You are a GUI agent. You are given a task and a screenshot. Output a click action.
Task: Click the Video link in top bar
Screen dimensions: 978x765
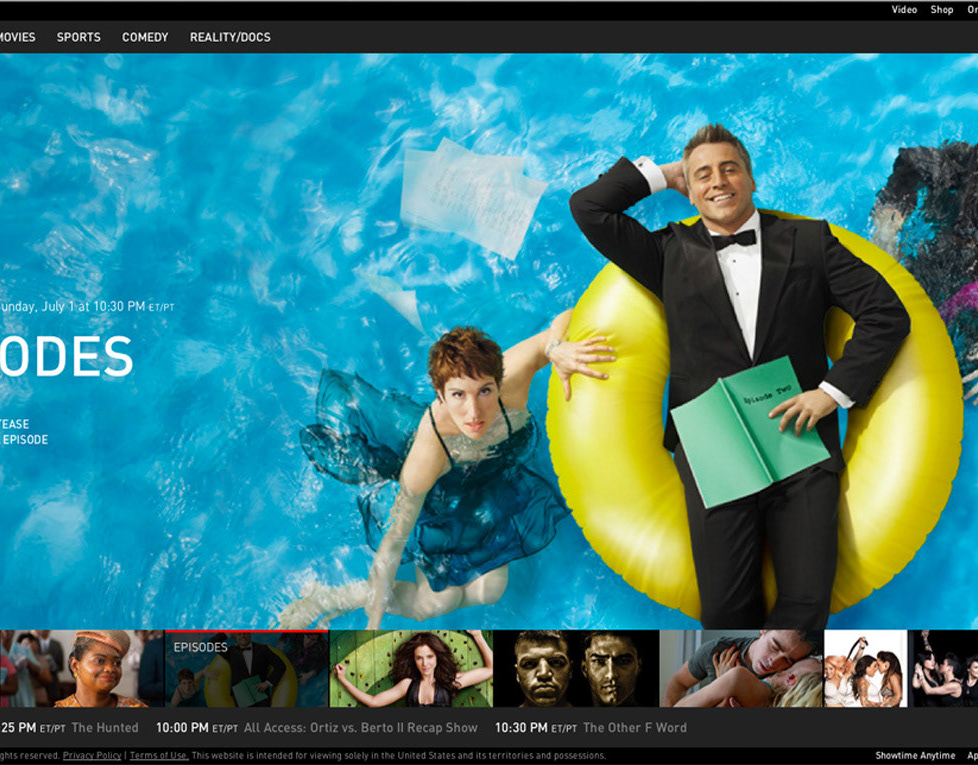point(904,9)
